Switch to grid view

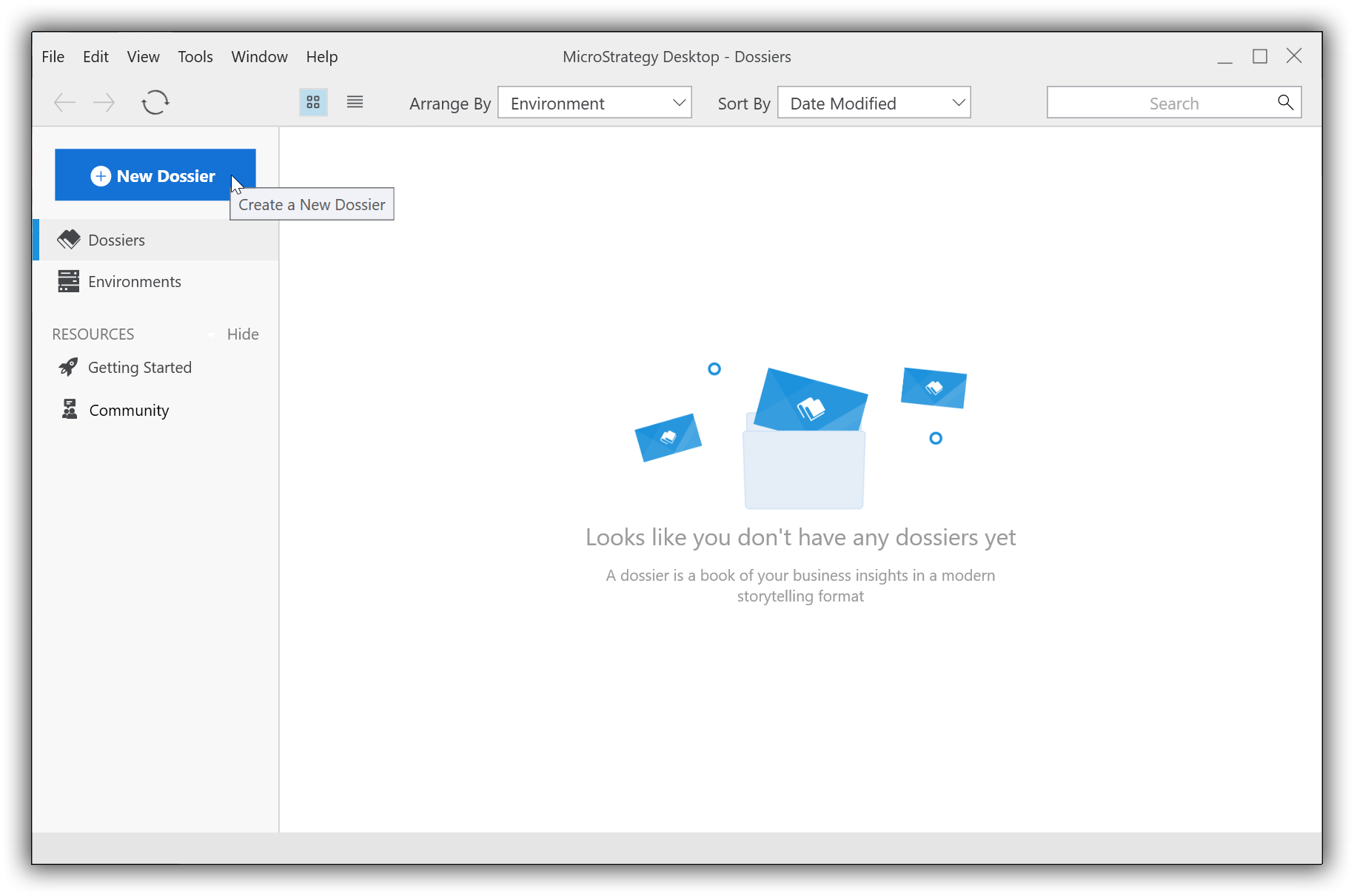pyautogui.click(x=313, y=102)
